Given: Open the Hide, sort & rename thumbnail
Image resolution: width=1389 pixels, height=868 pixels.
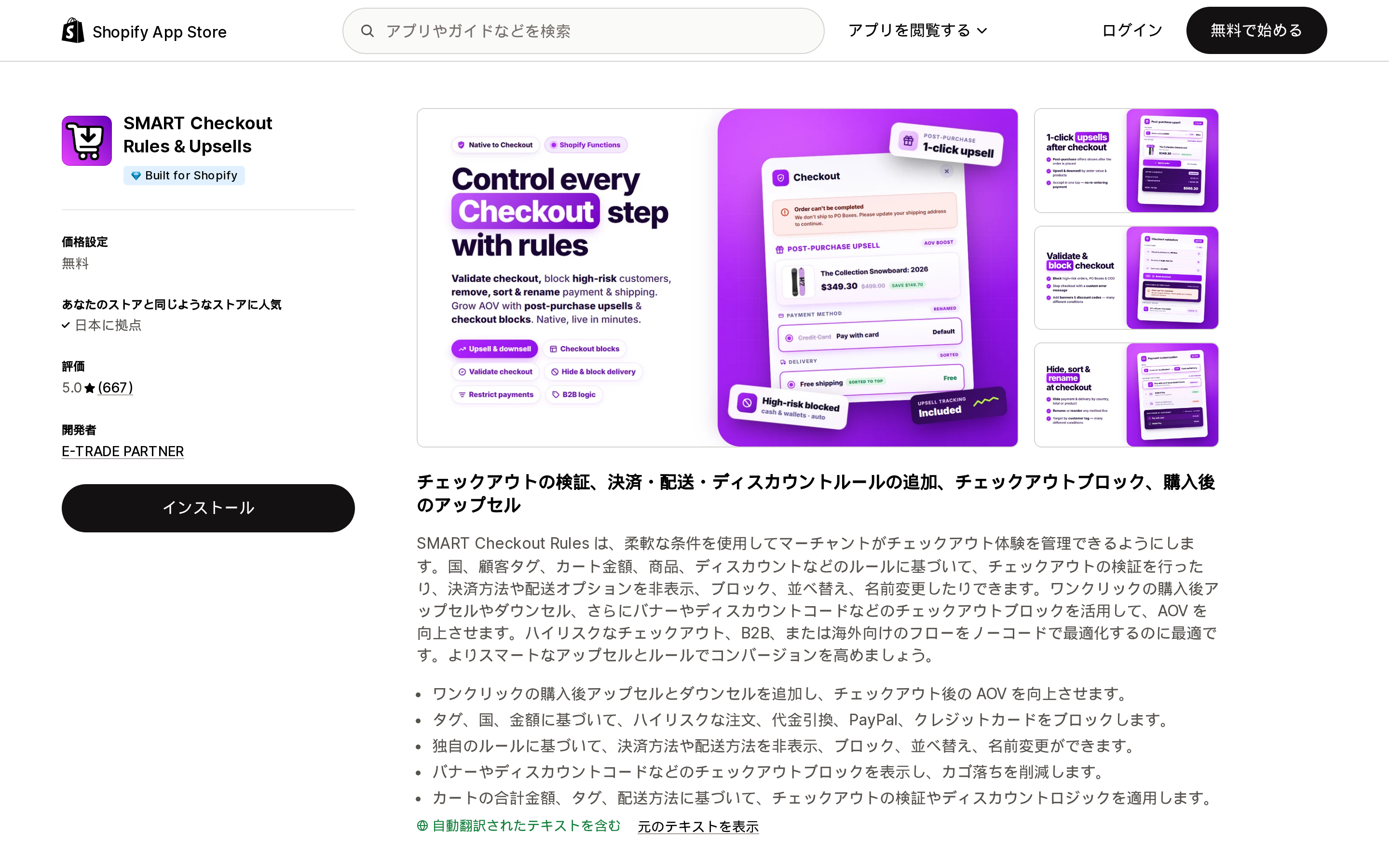Looking at the screenshot, I should pyautogui.click(x=1126, y=395).
